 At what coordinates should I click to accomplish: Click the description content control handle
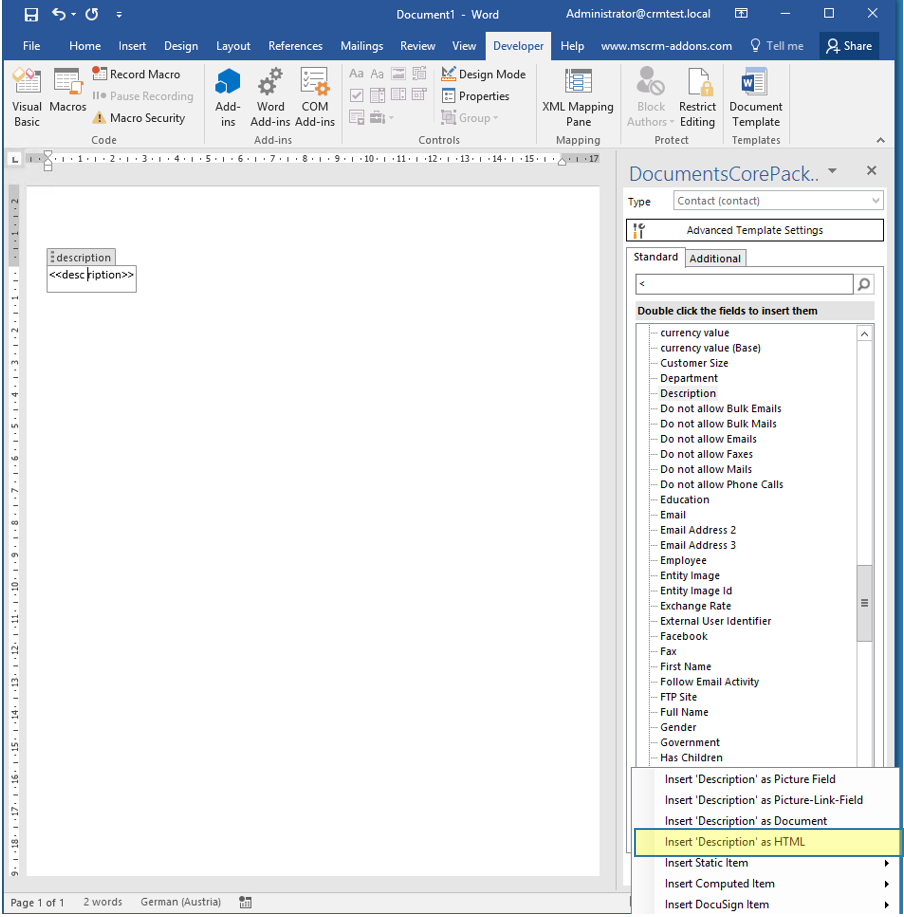(81, 257)
